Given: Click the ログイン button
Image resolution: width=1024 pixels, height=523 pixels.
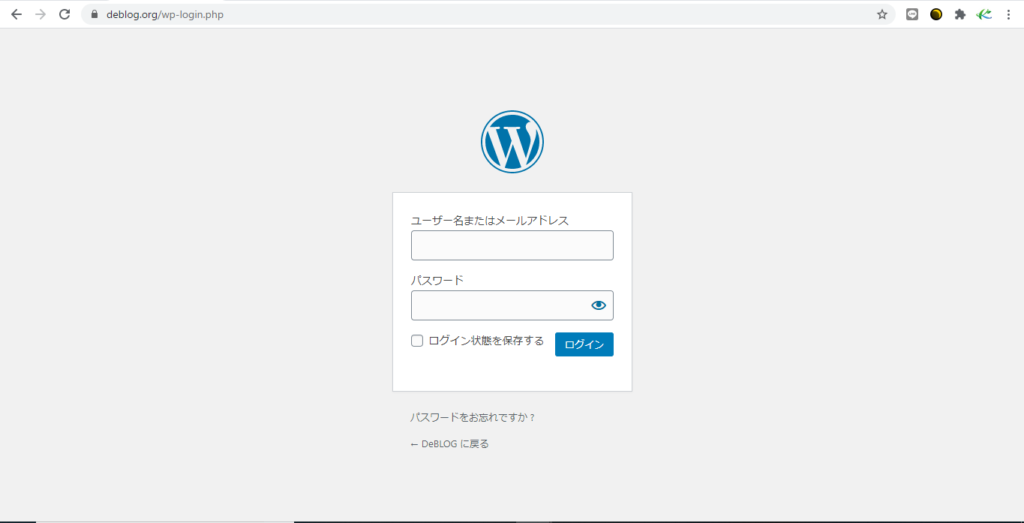Looking at the screenshot, I should point(584,344).
